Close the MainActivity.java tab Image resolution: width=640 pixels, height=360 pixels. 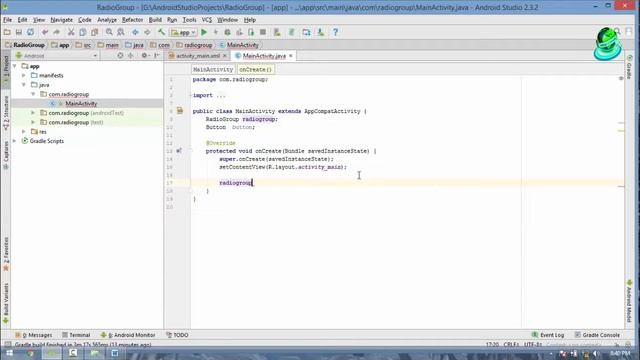[291, 56]
